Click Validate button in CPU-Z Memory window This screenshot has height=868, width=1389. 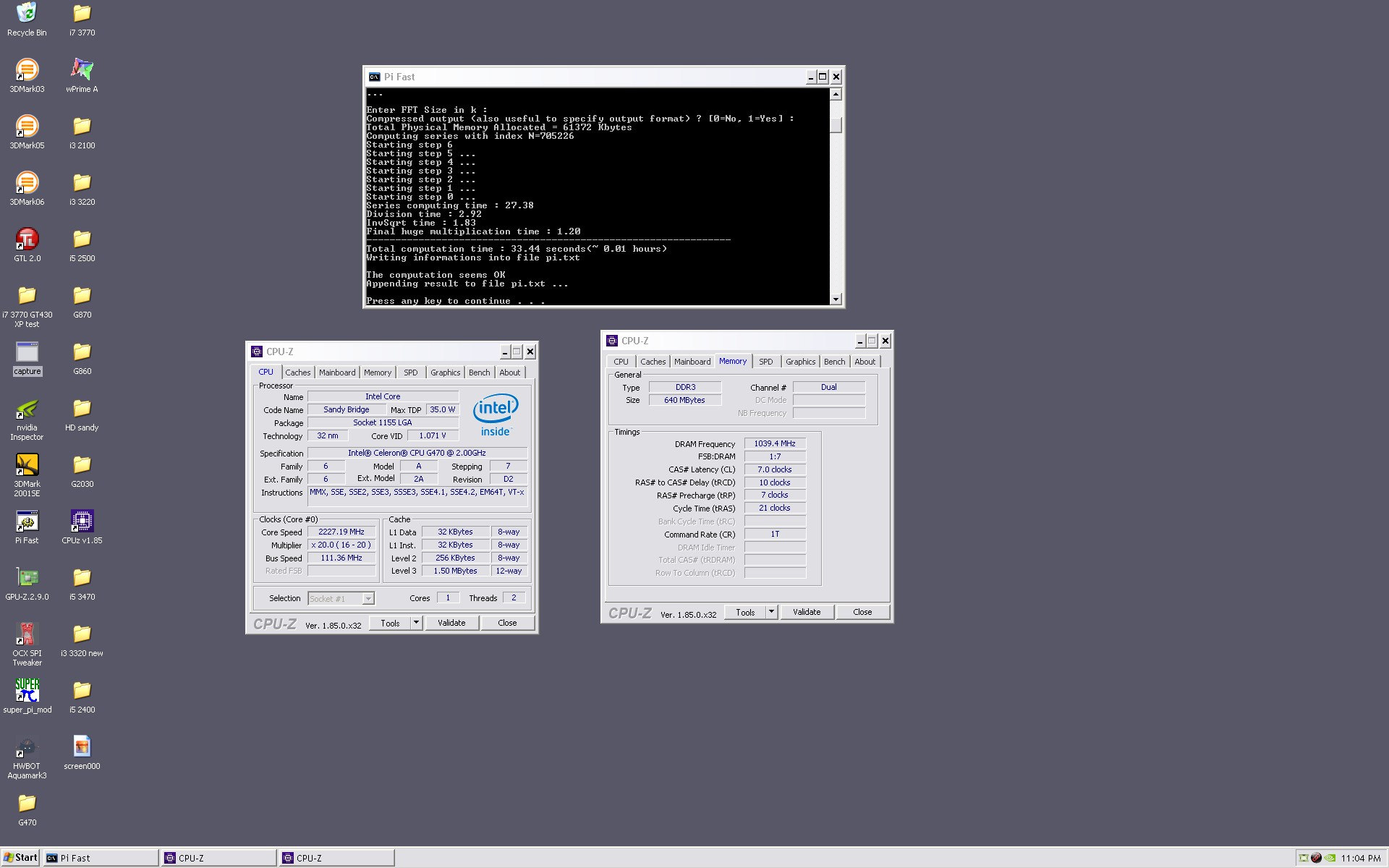pos(807,612)
